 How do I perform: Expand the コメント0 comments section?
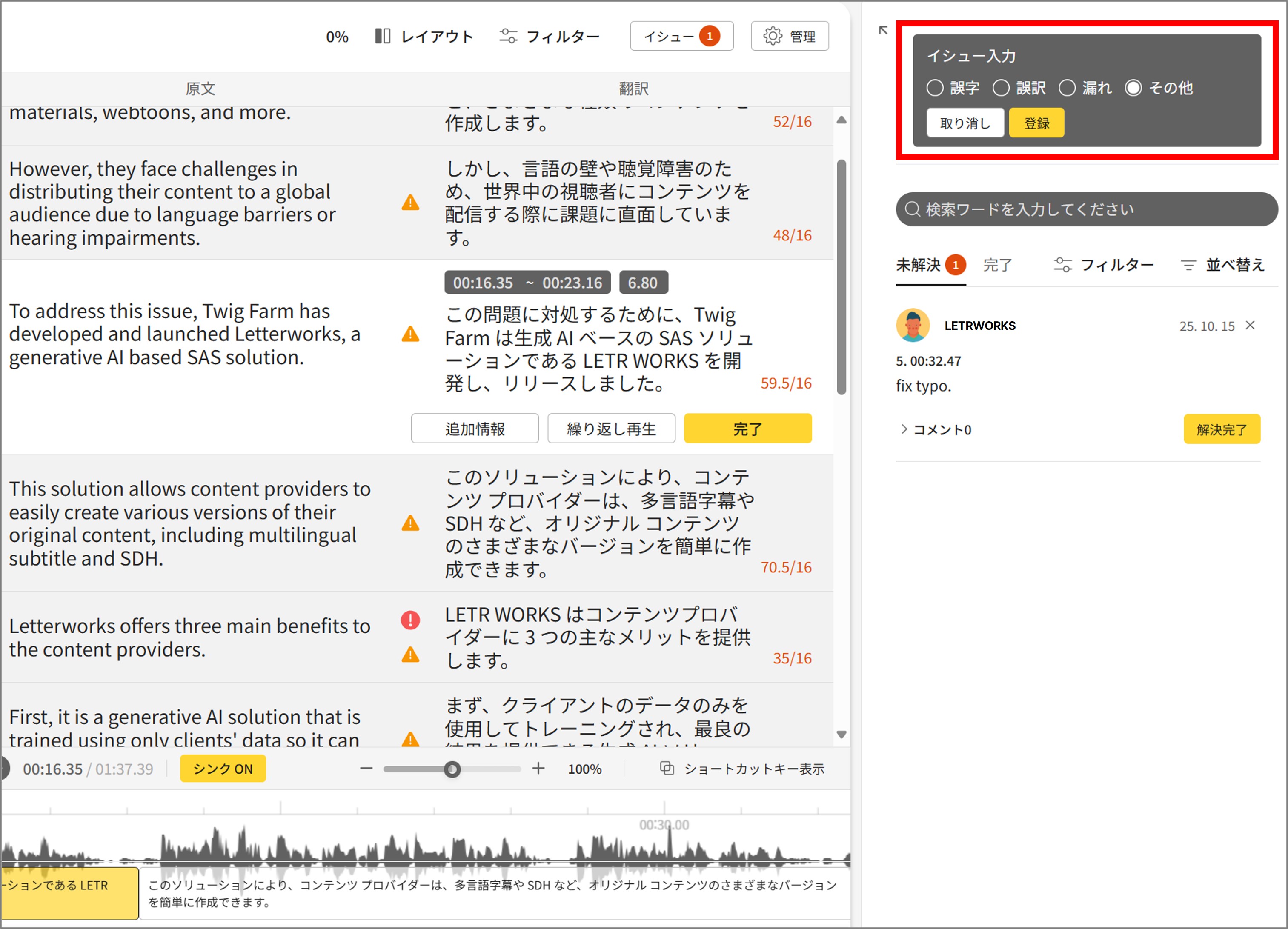936,430
